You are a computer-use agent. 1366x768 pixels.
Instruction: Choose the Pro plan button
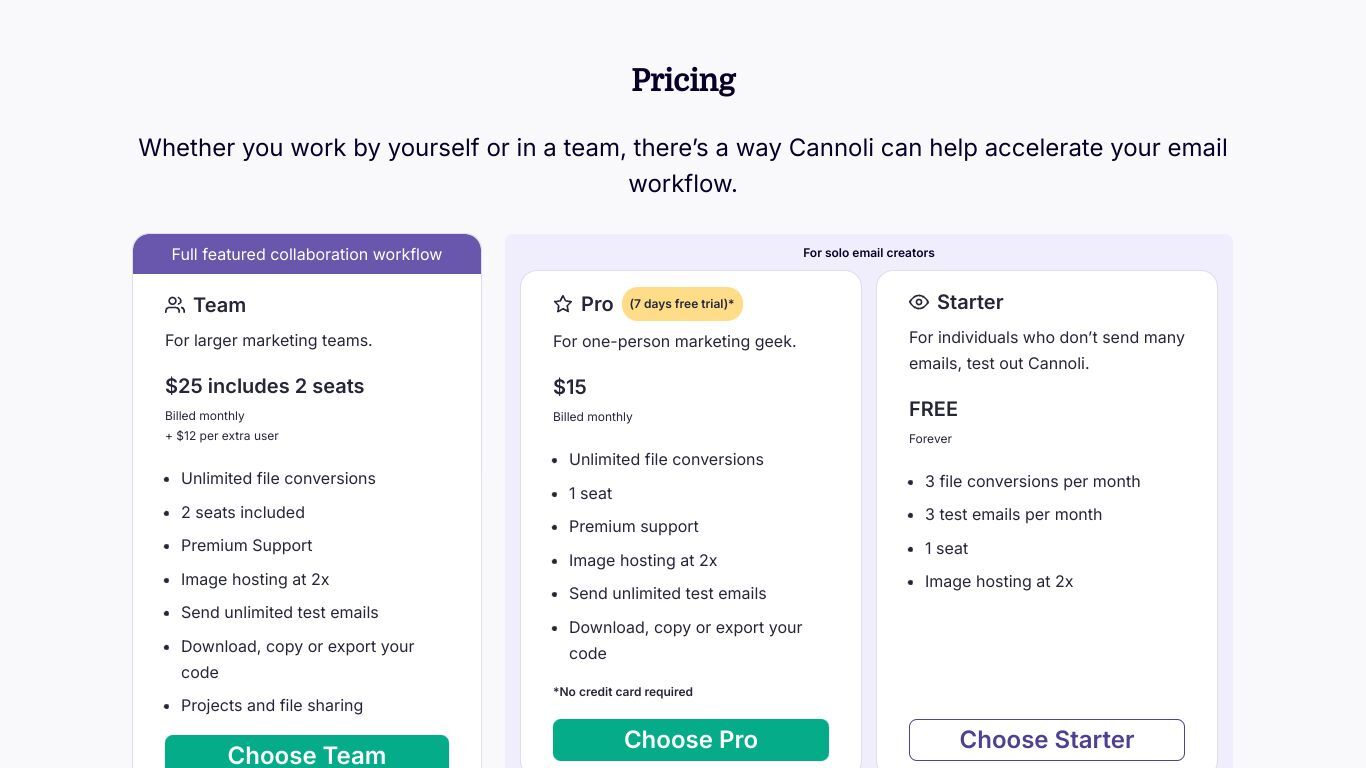691,740
